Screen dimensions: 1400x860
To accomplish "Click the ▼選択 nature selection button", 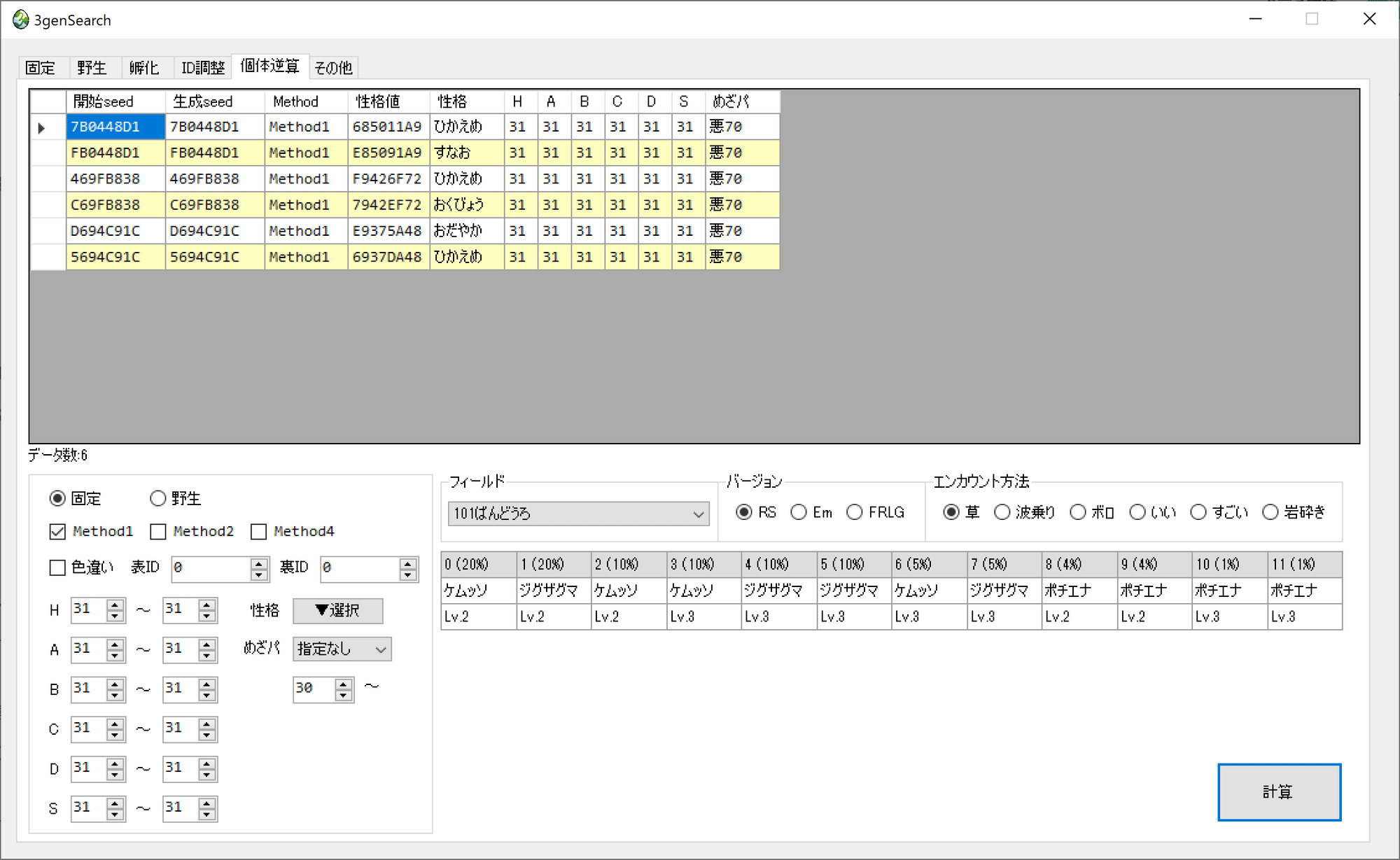I will point(338,611).
